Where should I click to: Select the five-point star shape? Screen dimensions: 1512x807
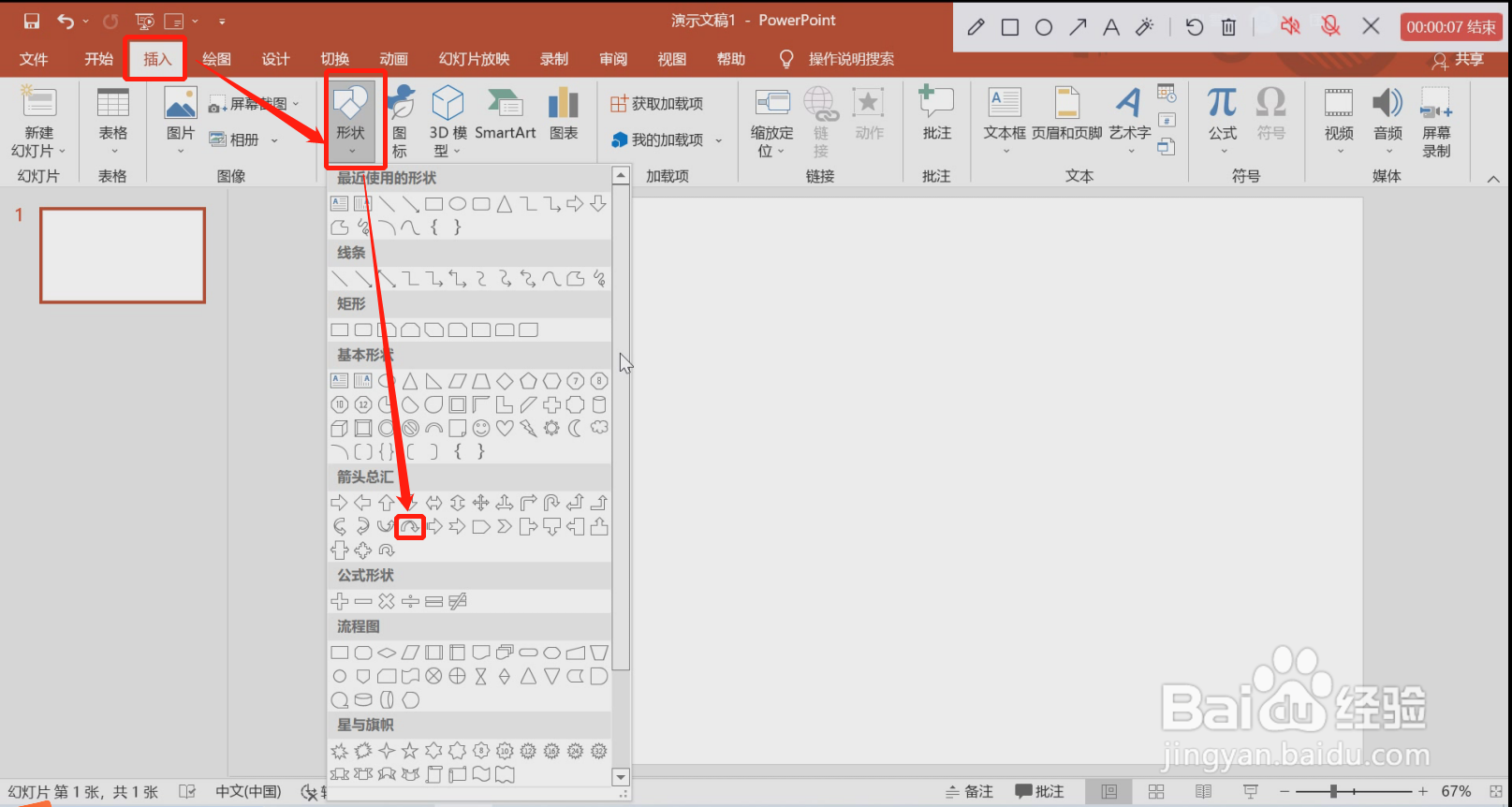pos(410,751)
